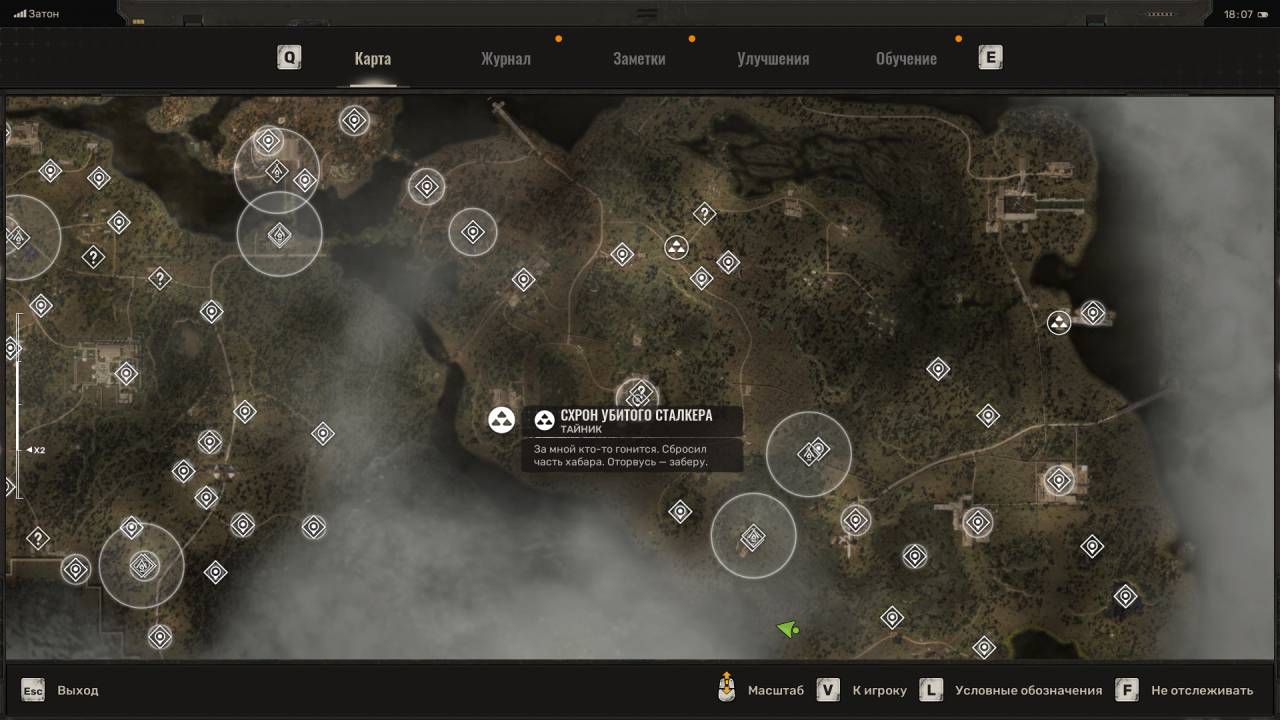Image resolution: width=1280 pixels, height=720 pixels.
Task: Click the 18:07 clock display
Action: (1238, 14)
